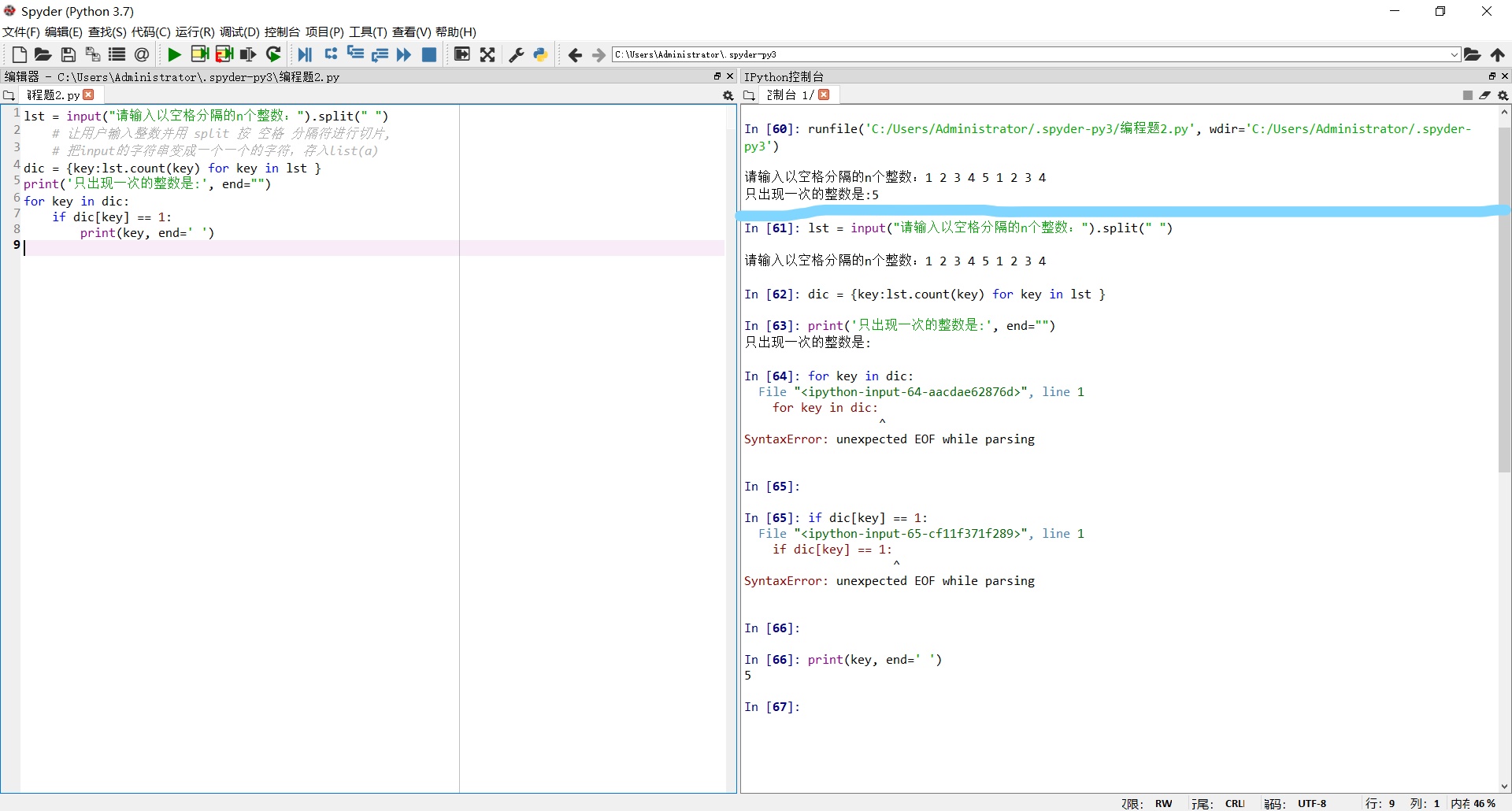1512x811 pixels.
Task: Open the 项目(P) menu
Action: 324,32
